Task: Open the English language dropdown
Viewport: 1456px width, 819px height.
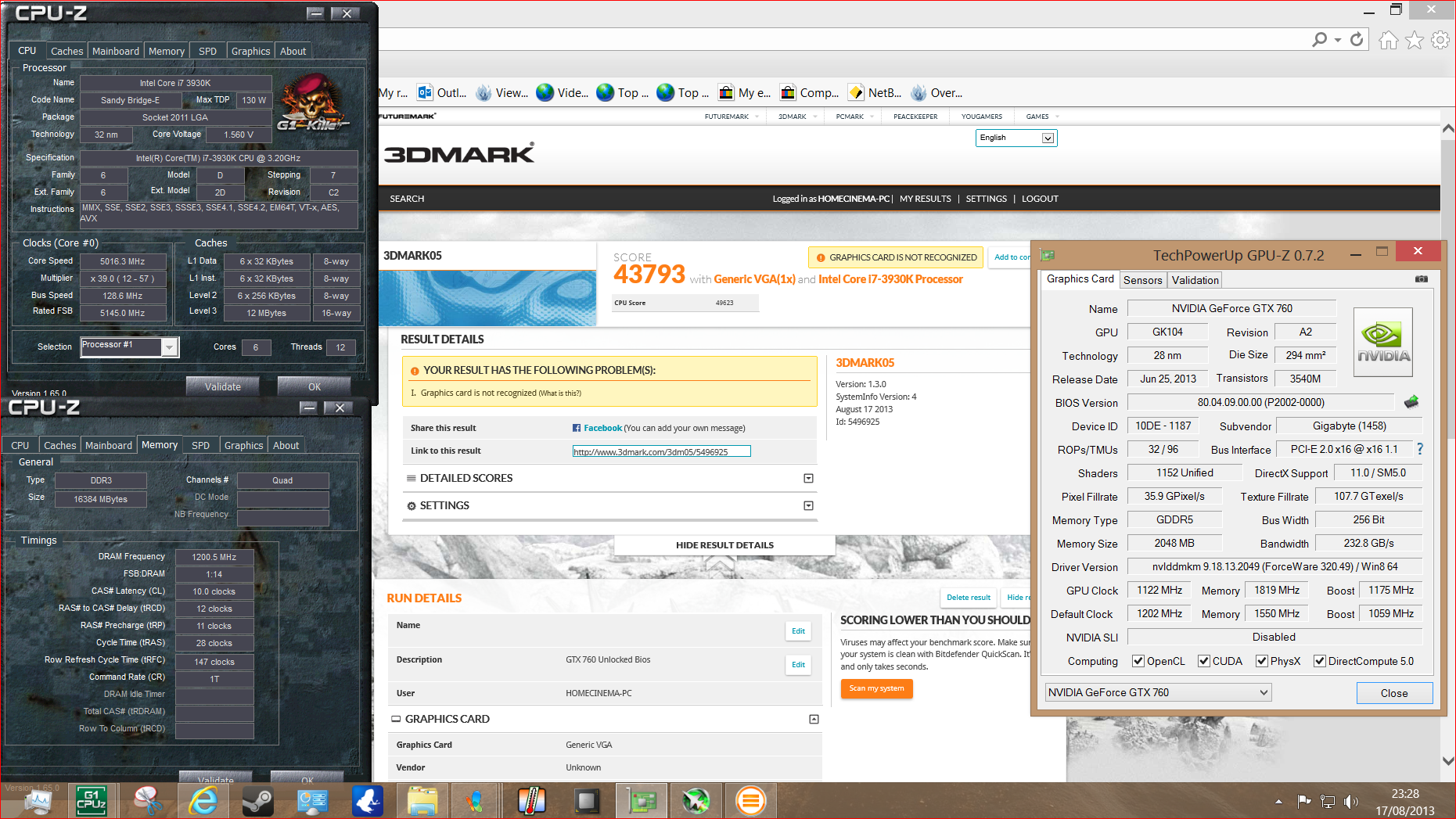Action: 1016,138
